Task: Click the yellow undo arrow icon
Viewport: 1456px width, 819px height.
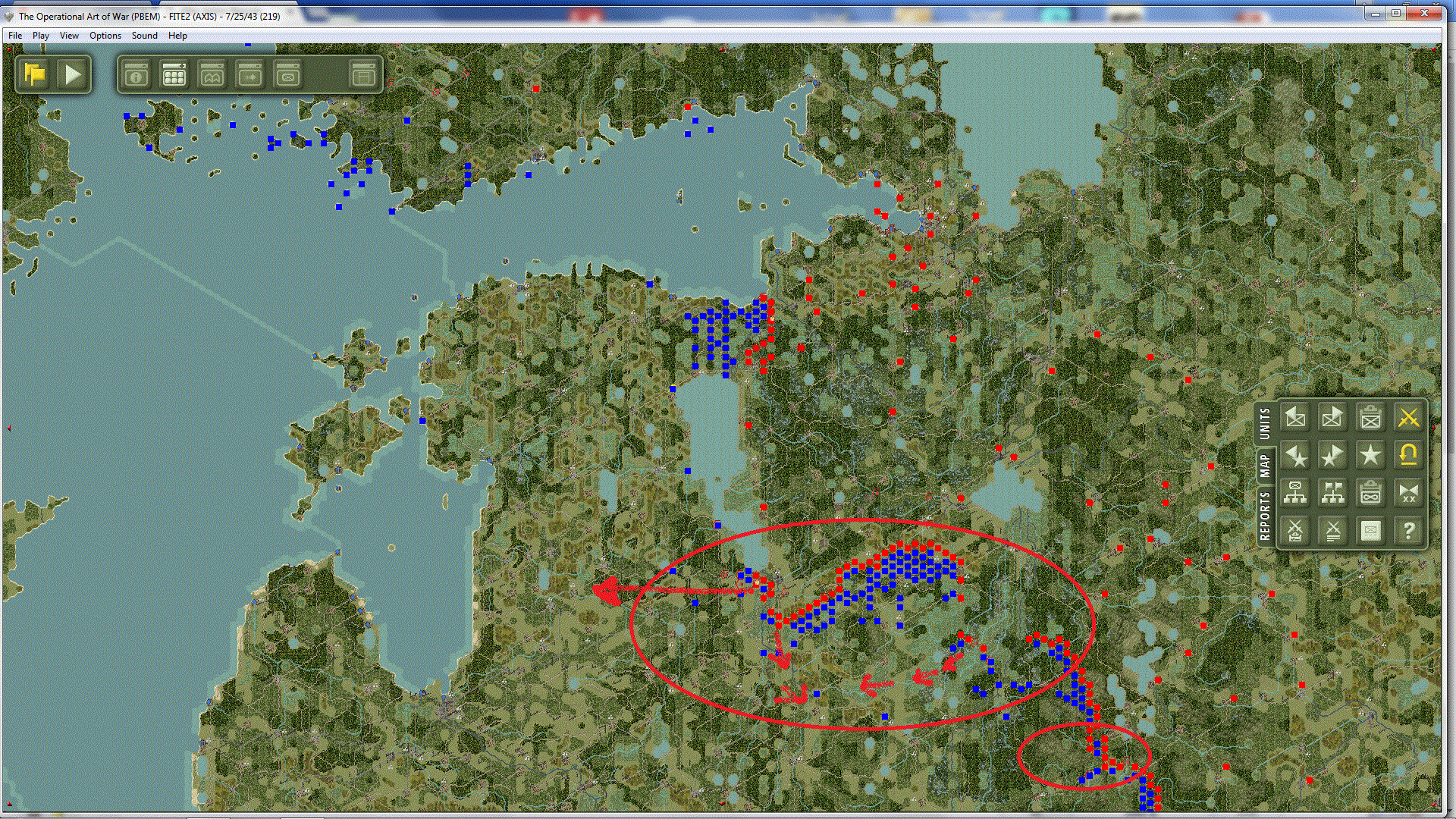Action: coord(1408,455)
